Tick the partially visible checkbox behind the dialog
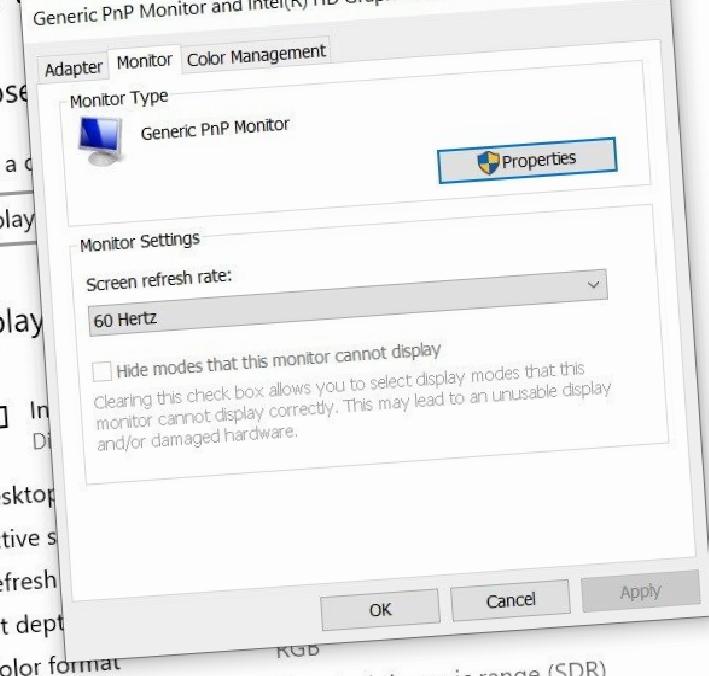The image size is (709, 676). [3, 416]
